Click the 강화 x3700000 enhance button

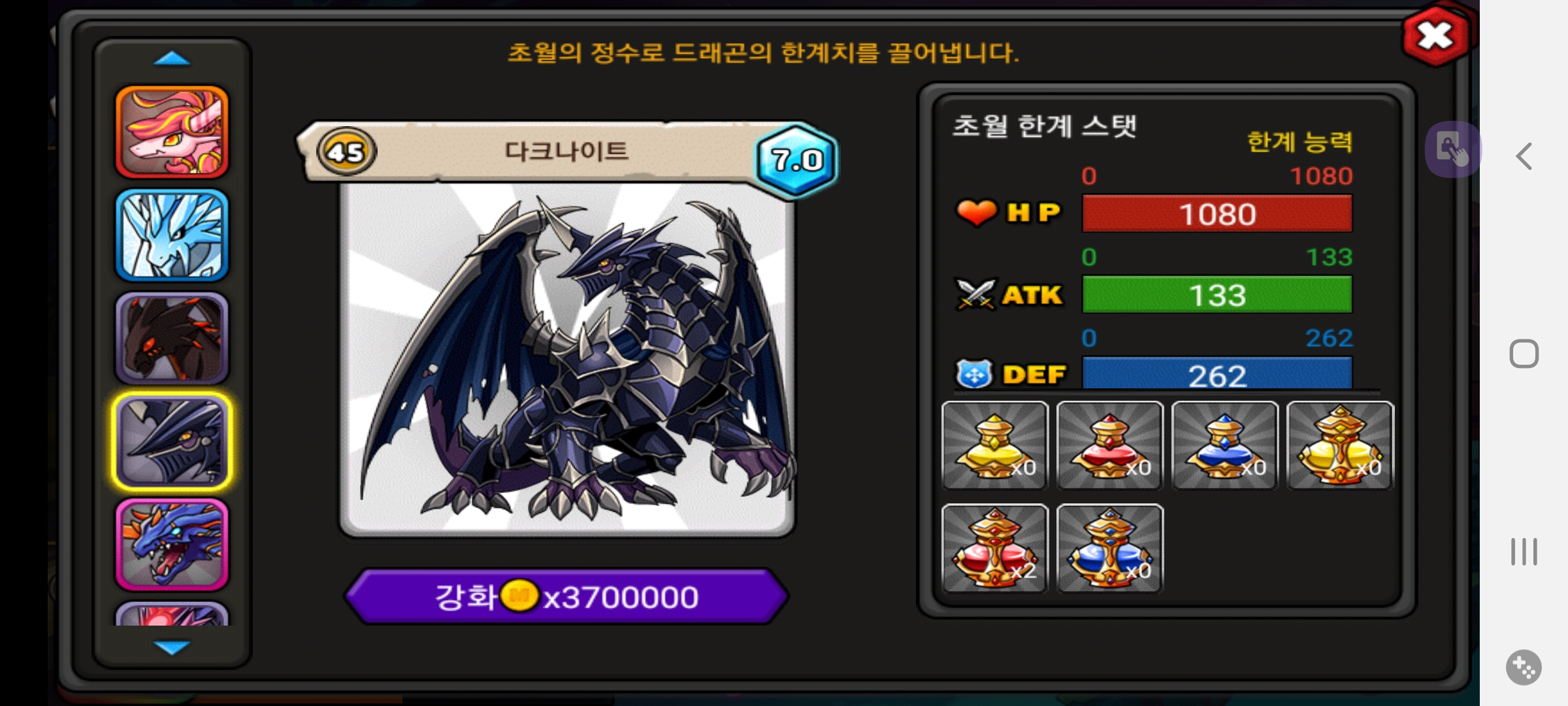(566, 596)
